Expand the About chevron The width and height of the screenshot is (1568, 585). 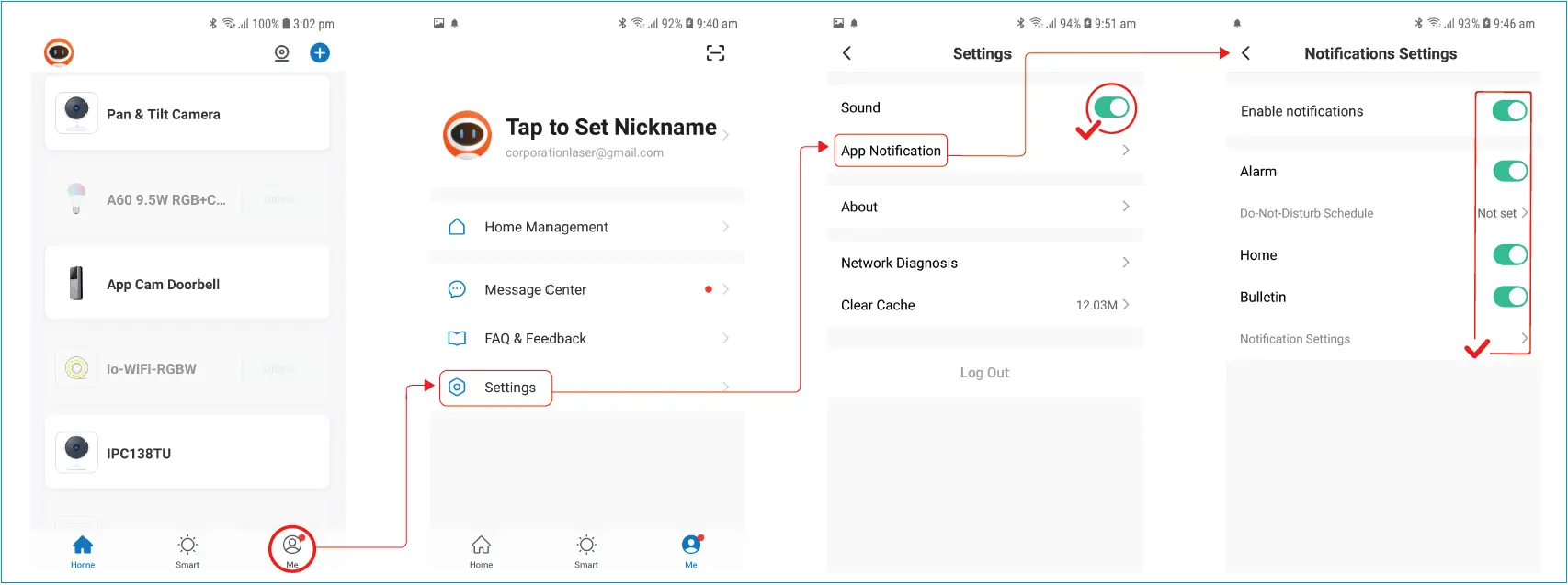tap(1126, 207)
